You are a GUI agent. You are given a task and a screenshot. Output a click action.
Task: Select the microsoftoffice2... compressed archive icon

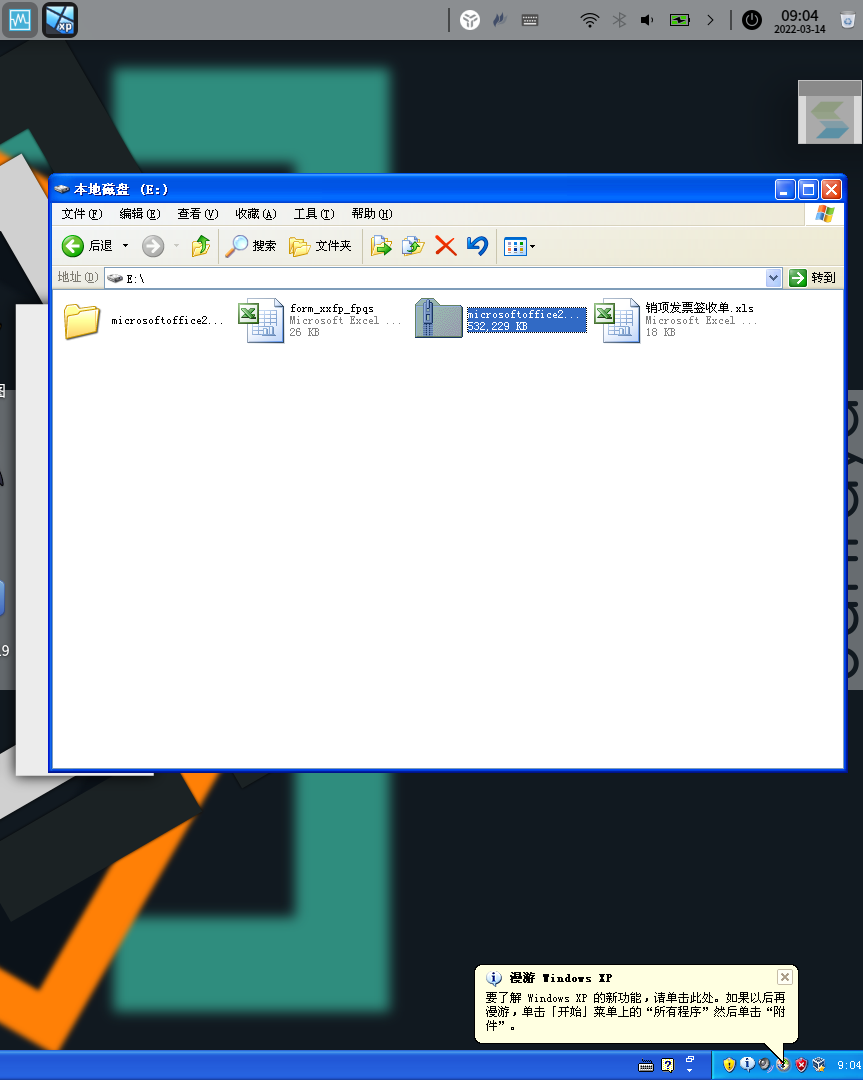pyautogui.click(x=438, y=318)
